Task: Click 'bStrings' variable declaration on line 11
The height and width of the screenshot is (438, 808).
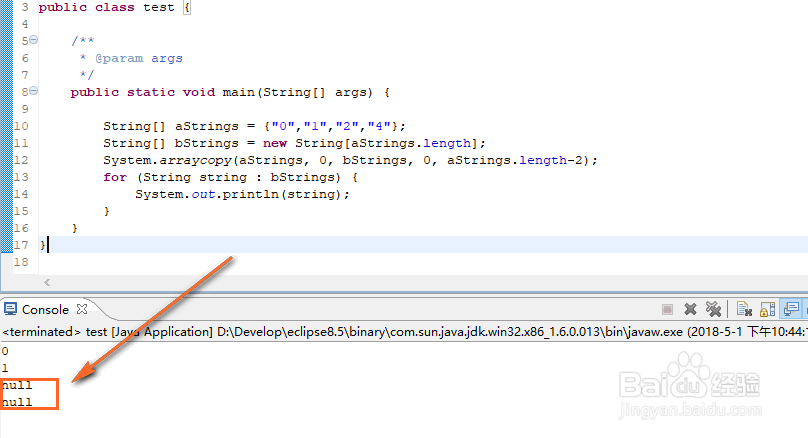Action: click(207, 143)
